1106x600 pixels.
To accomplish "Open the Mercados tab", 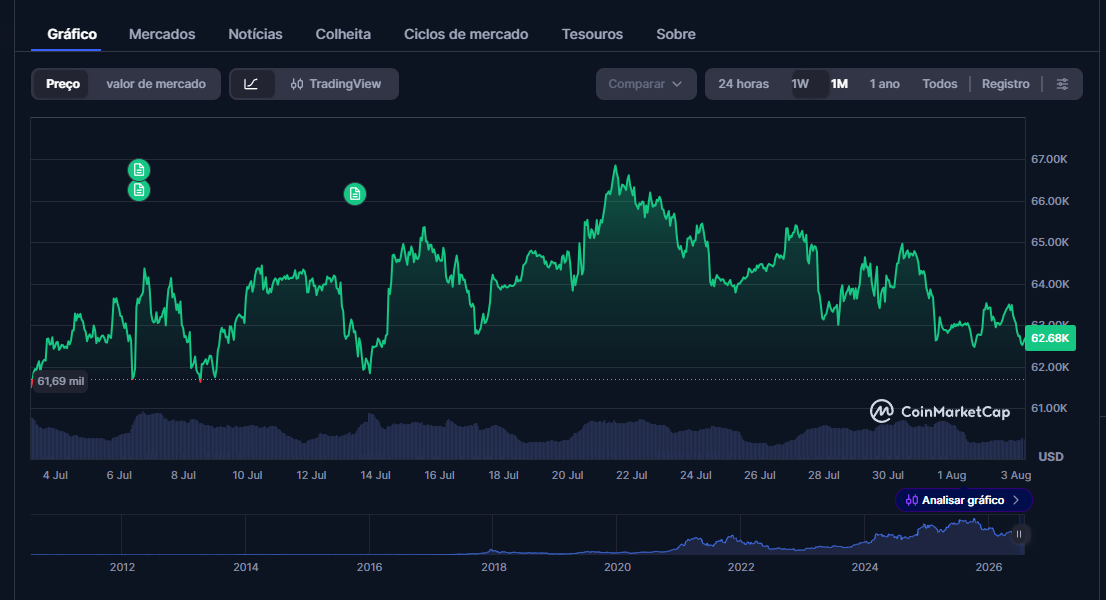I will pos(162,34).
